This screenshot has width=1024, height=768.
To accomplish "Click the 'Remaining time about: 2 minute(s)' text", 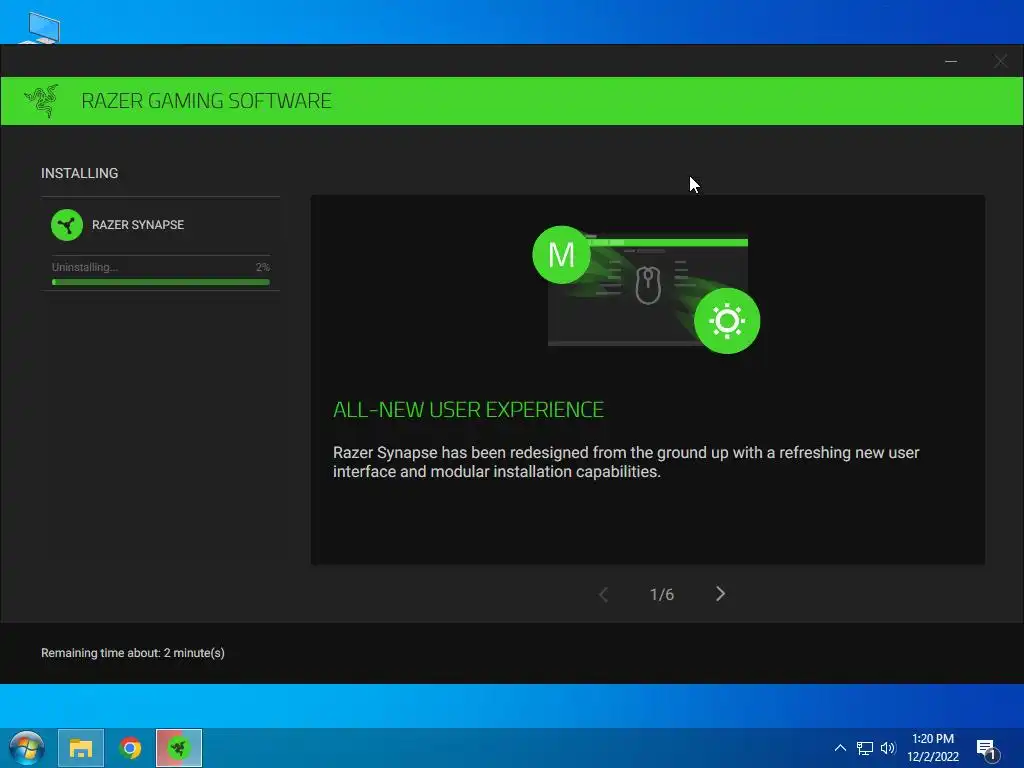I will pyautogui.click(x=133, y=653).
